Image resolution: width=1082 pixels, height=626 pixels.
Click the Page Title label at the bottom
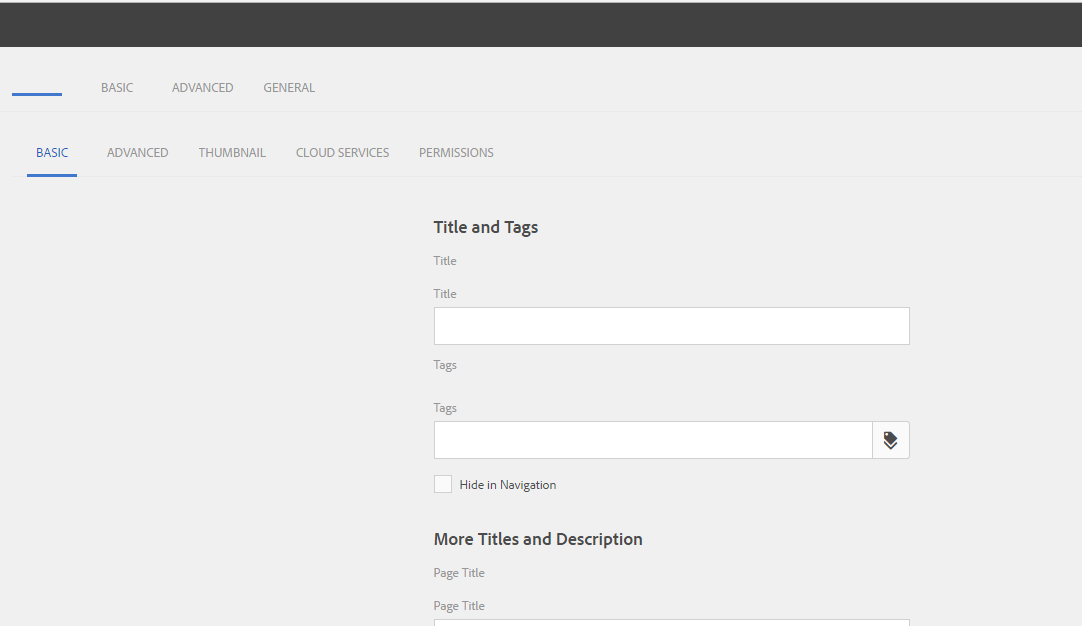coord(459,606)
